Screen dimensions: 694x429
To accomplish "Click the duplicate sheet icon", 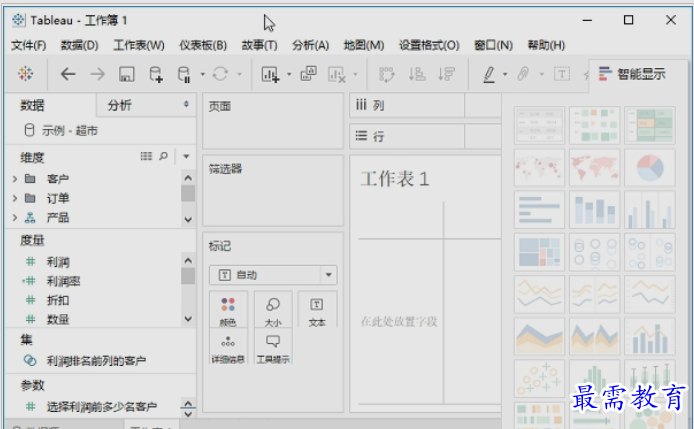I will pyautogui.click(x=308, y=73).
